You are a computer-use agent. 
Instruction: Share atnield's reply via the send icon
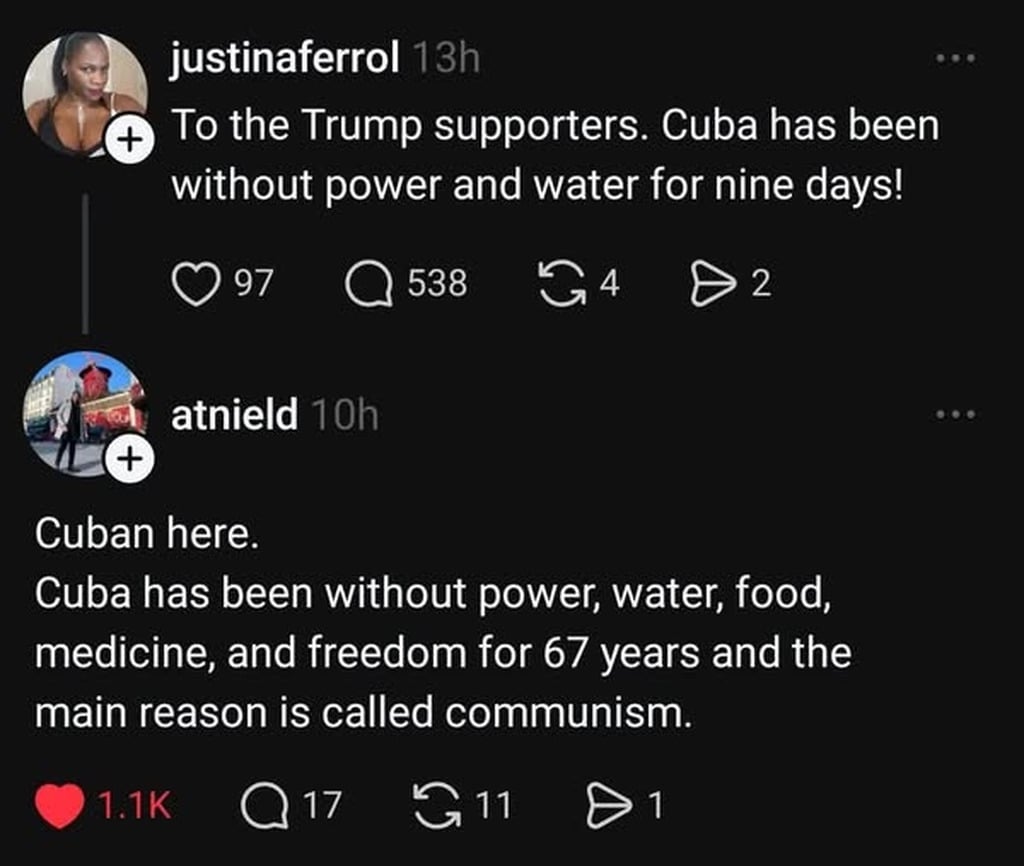coord(605,806)
